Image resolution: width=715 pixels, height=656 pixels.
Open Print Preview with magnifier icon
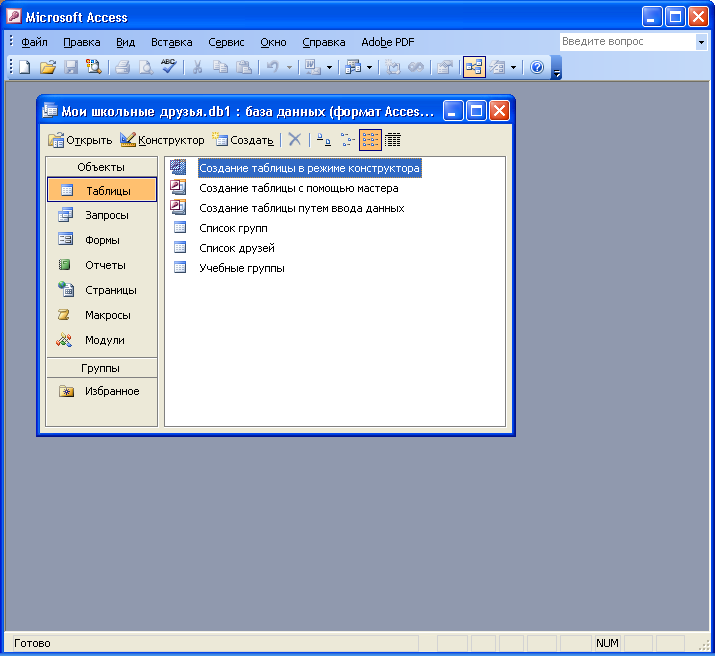coord(145,67)
